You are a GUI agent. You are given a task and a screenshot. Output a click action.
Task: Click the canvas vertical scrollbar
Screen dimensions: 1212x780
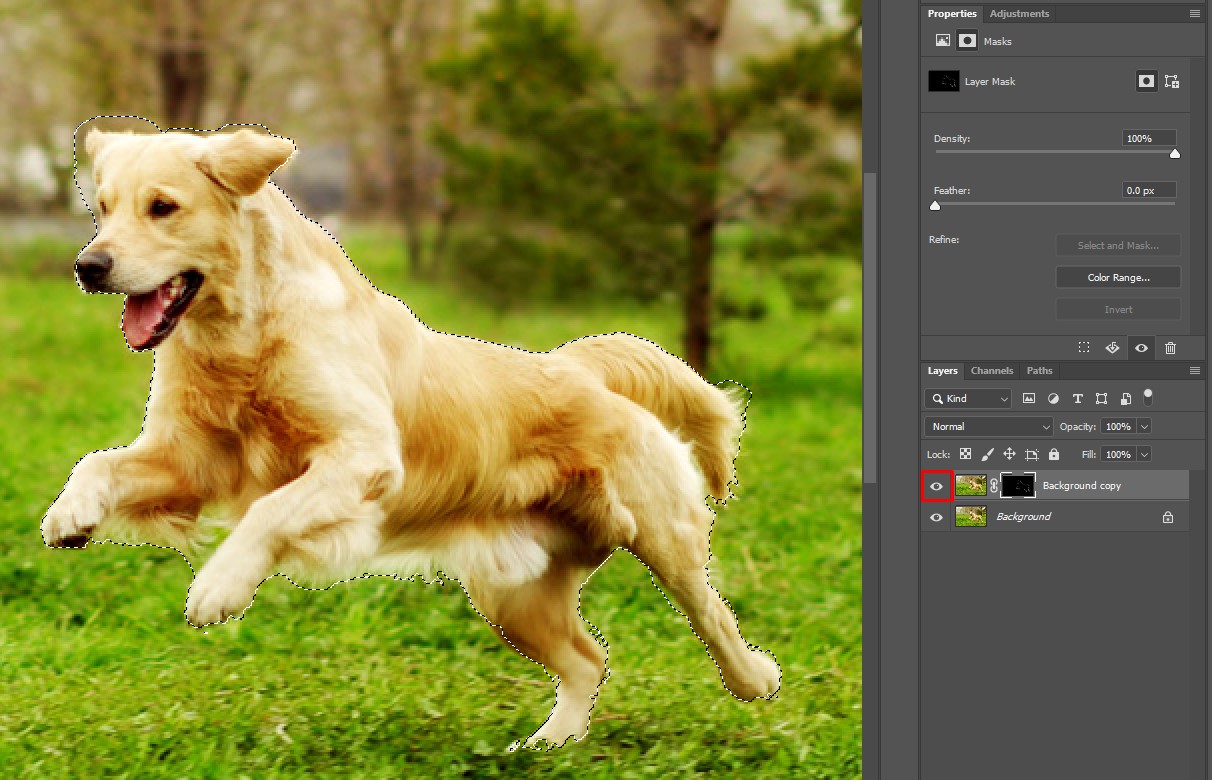[870, 330]
